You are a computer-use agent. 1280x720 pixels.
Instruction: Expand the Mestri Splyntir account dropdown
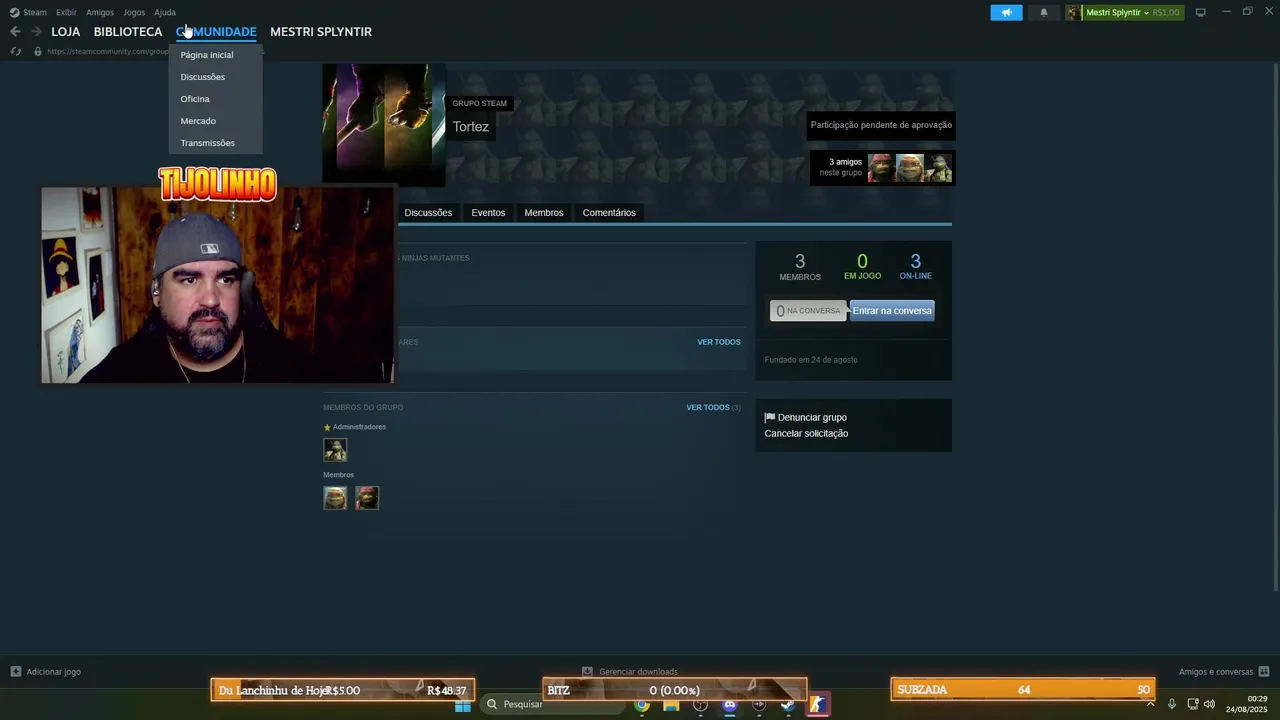click(1147, 13)
